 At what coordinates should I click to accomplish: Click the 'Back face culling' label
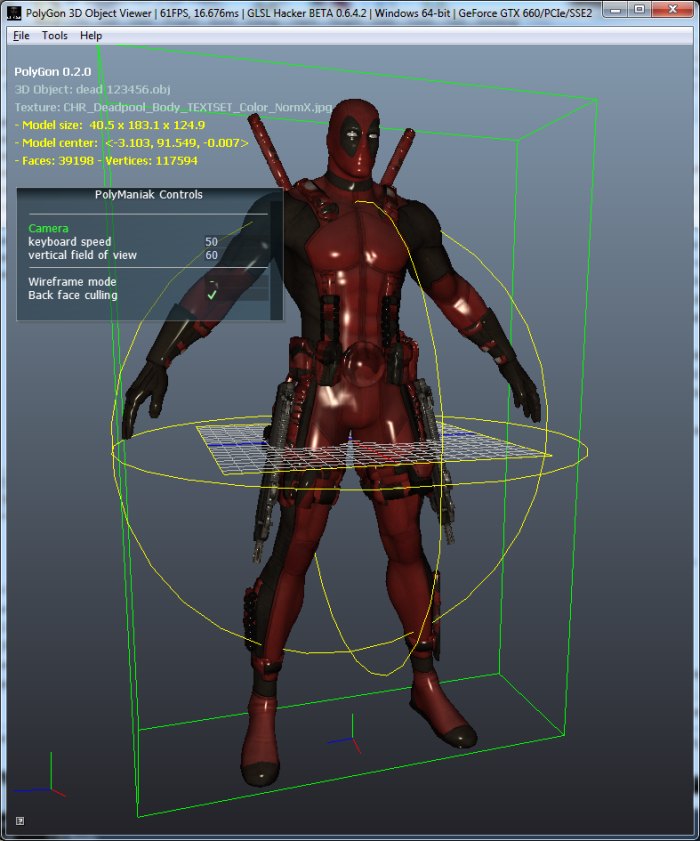click(73, 295)
